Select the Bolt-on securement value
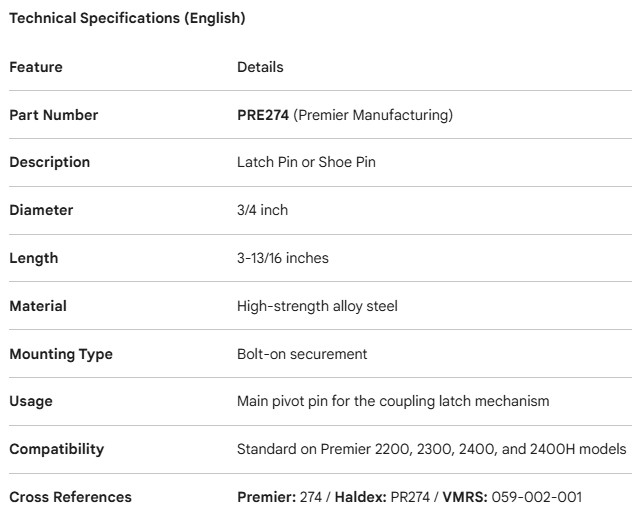 [302, 354]
